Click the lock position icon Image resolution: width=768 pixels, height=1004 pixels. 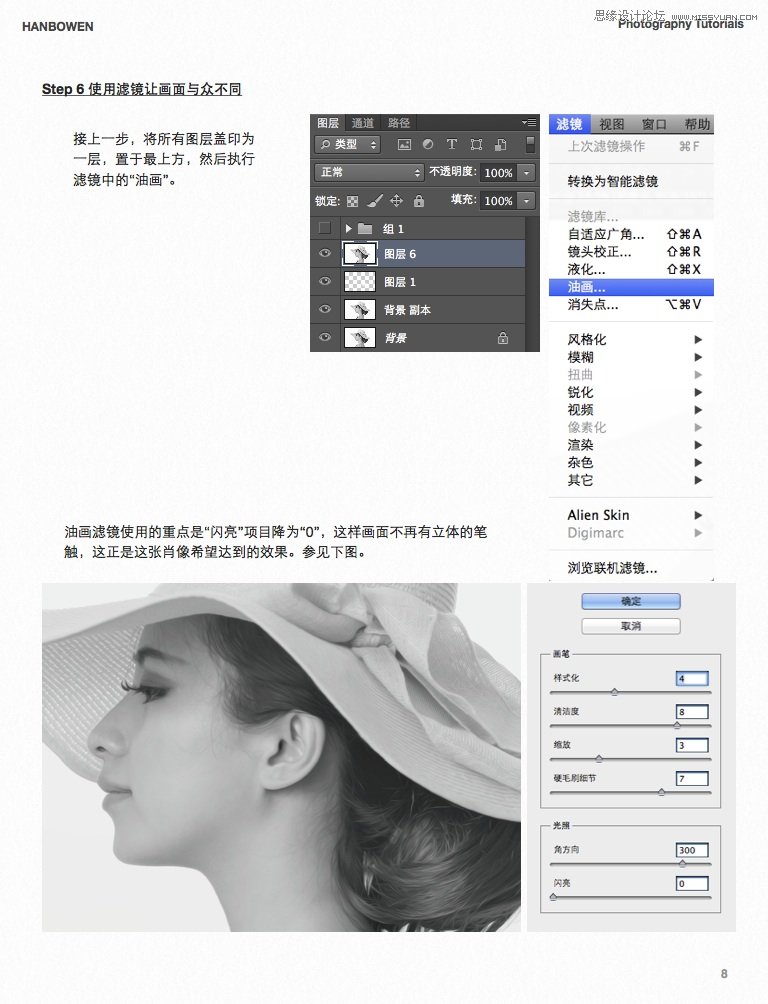[396, 201]
